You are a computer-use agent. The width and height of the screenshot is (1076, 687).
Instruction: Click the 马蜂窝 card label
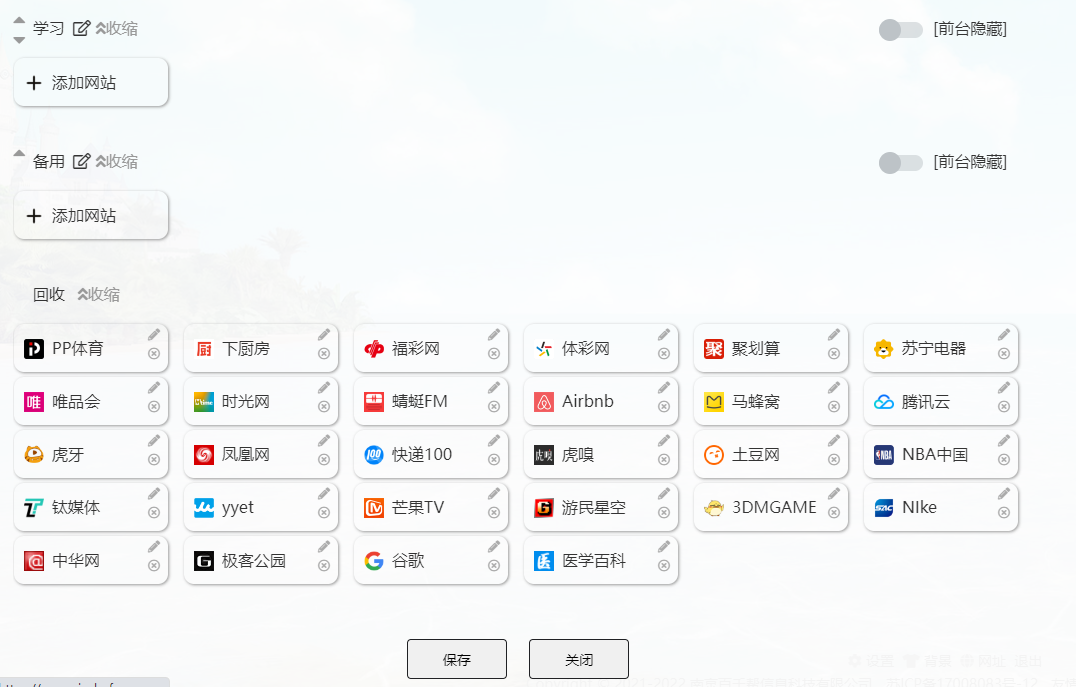756,401
